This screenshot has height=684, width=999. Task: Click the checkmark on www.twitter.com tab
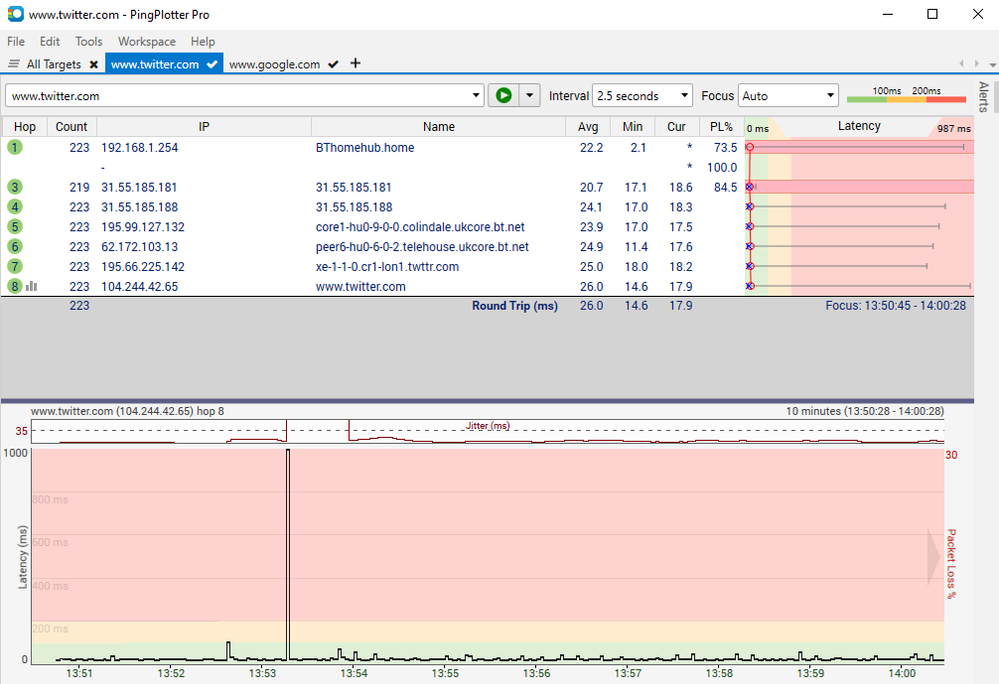[x=212, y=64]
